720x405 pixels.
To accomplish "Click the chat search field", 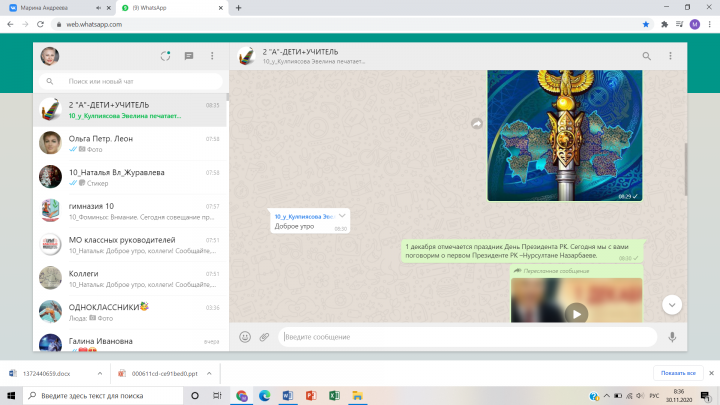I will [131, 81].
